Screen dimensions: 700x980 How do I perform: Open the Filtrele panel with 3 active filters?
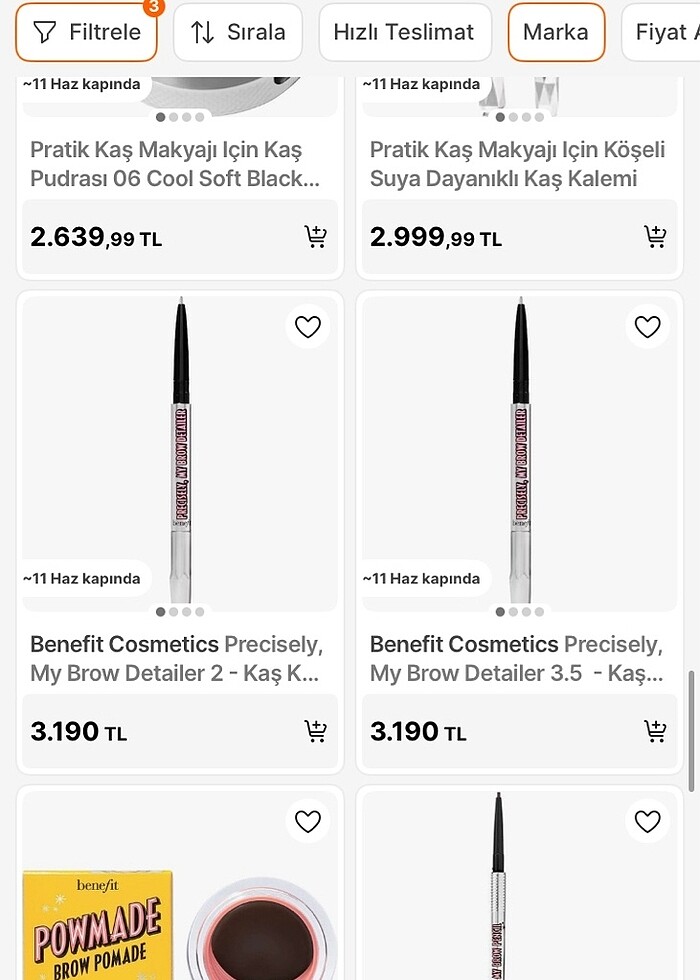pos(86,32)
